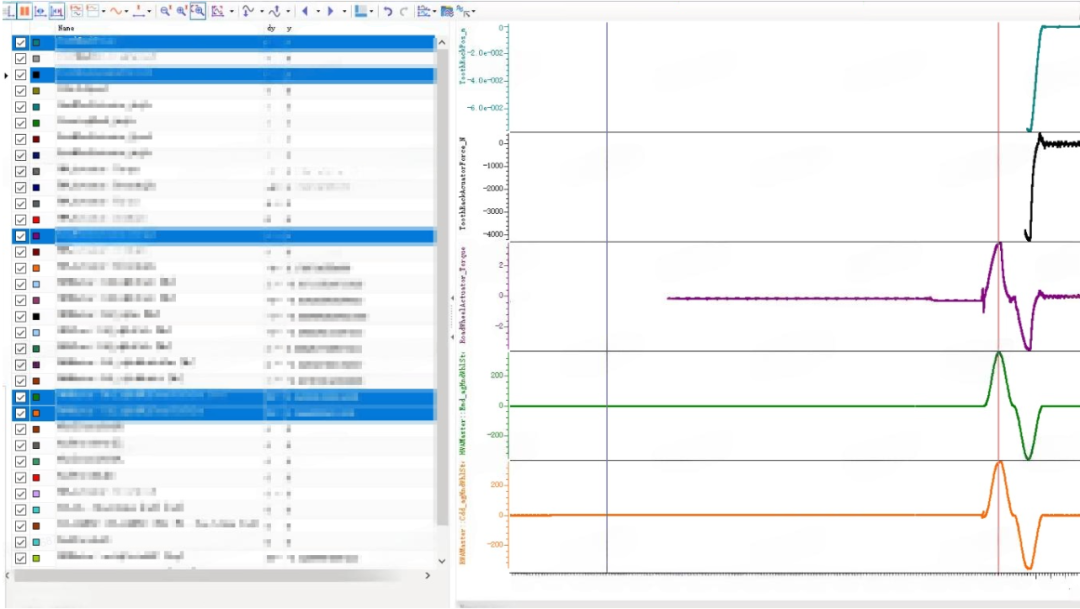The height and width of the screenshot is (609, 1080).
Task: Step back with left arrow icon
Action: 305,11
